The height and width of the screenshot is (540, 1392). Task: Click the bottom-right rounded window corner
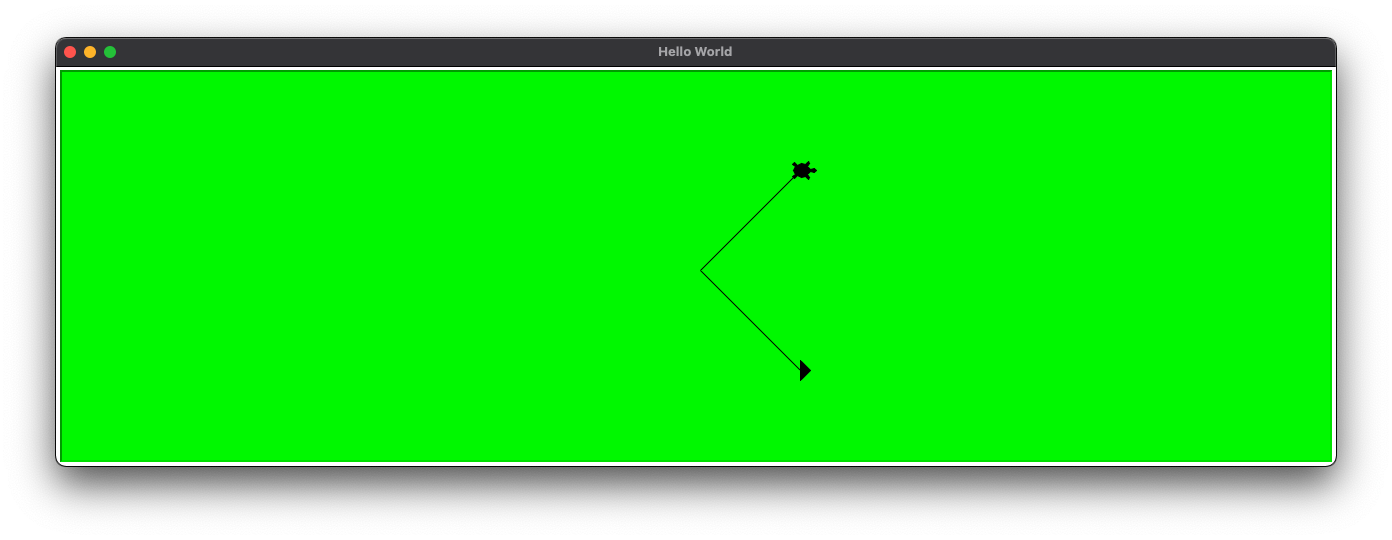tap(1331, 462)
